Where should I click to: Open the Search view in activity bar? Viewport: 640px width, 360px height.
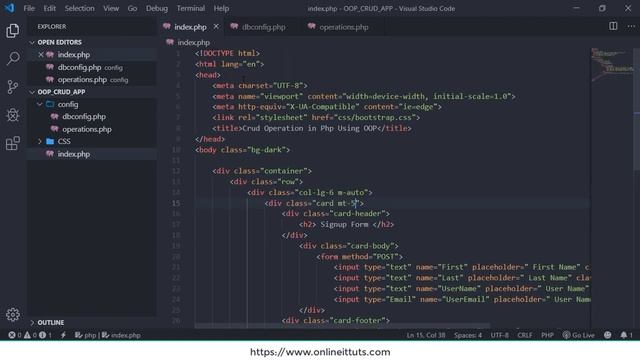coord(13,58)
